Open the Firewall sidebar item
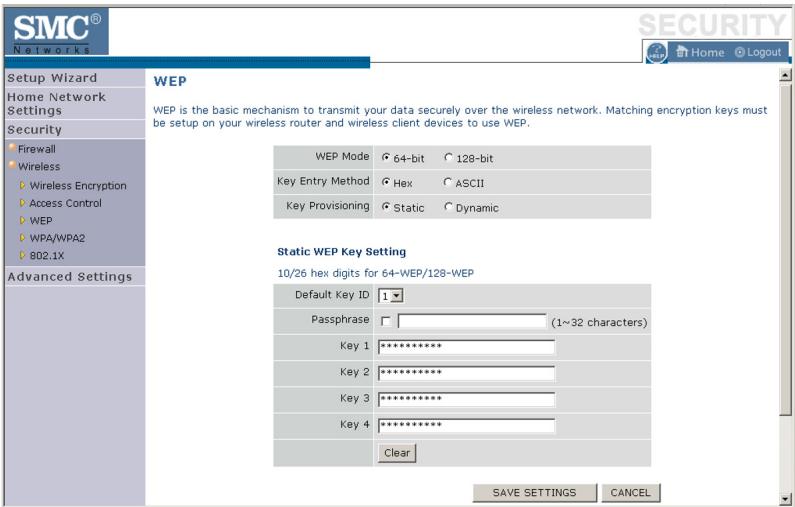 coord(37,149)
